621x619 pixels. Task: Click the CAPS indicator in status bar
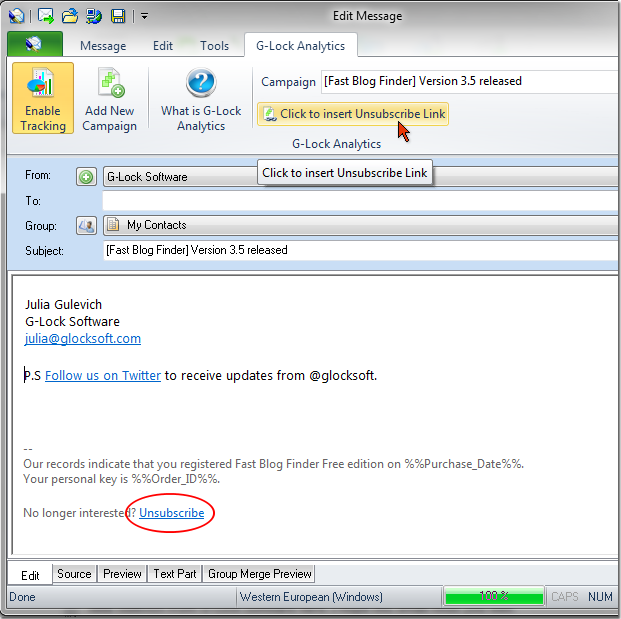pyautogui.click(x=565, y=597)
